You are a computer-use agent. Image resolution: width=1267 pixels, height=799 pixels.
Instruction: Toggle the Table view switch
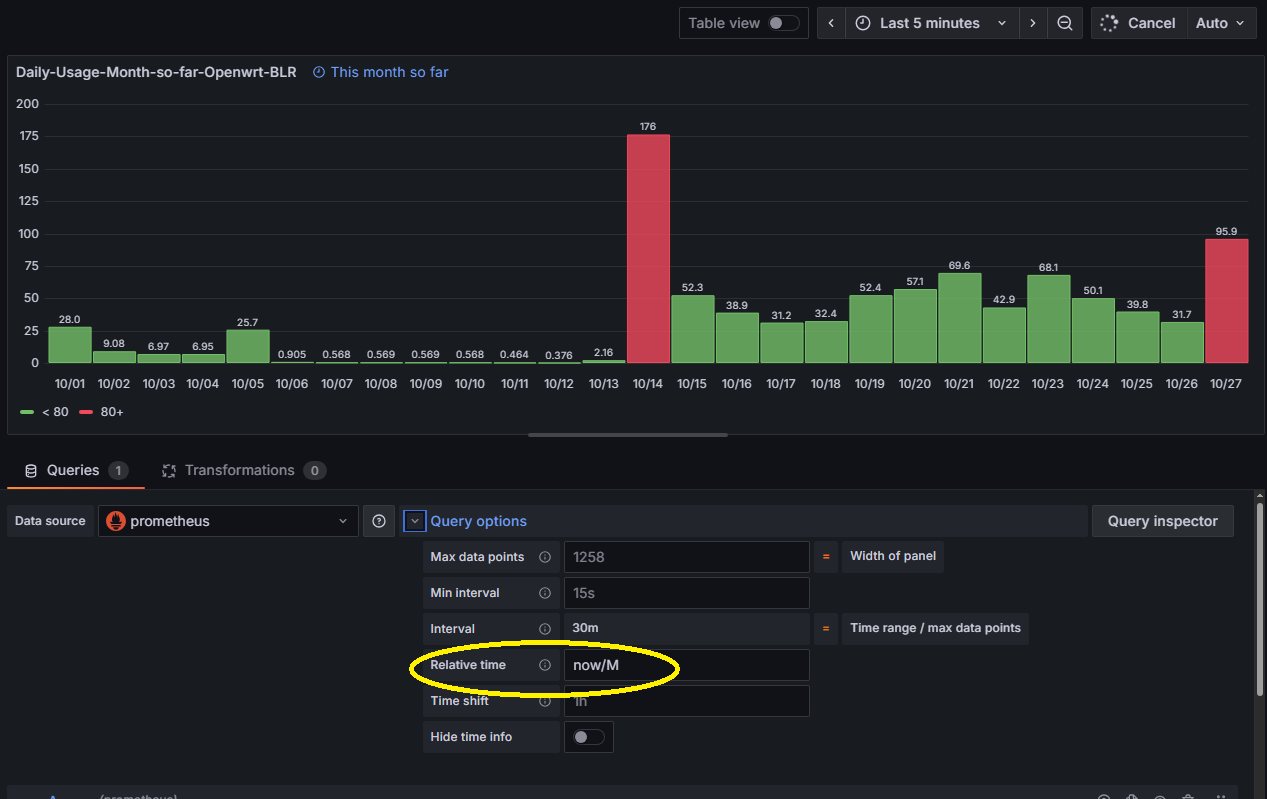(783, 23)
